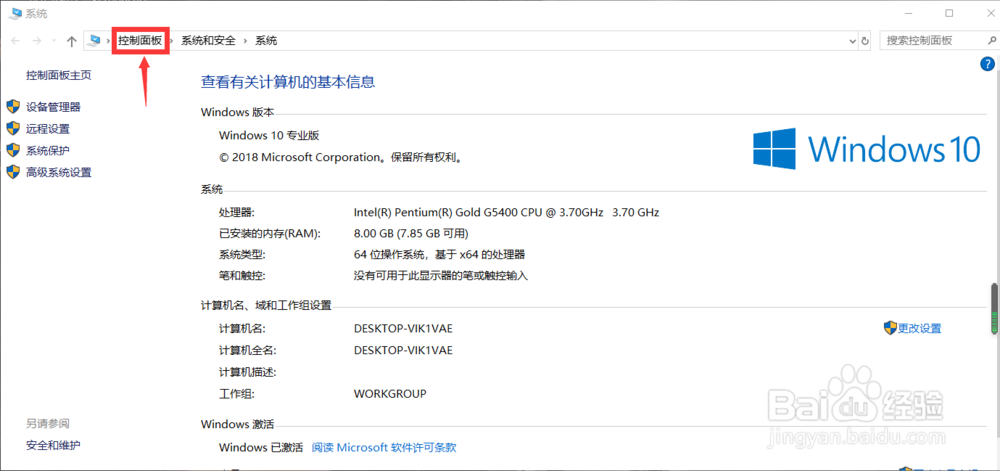Screen dimensions: 1000x471
Task: Click the Forward navigation arrow
Action: click(37, 41)
